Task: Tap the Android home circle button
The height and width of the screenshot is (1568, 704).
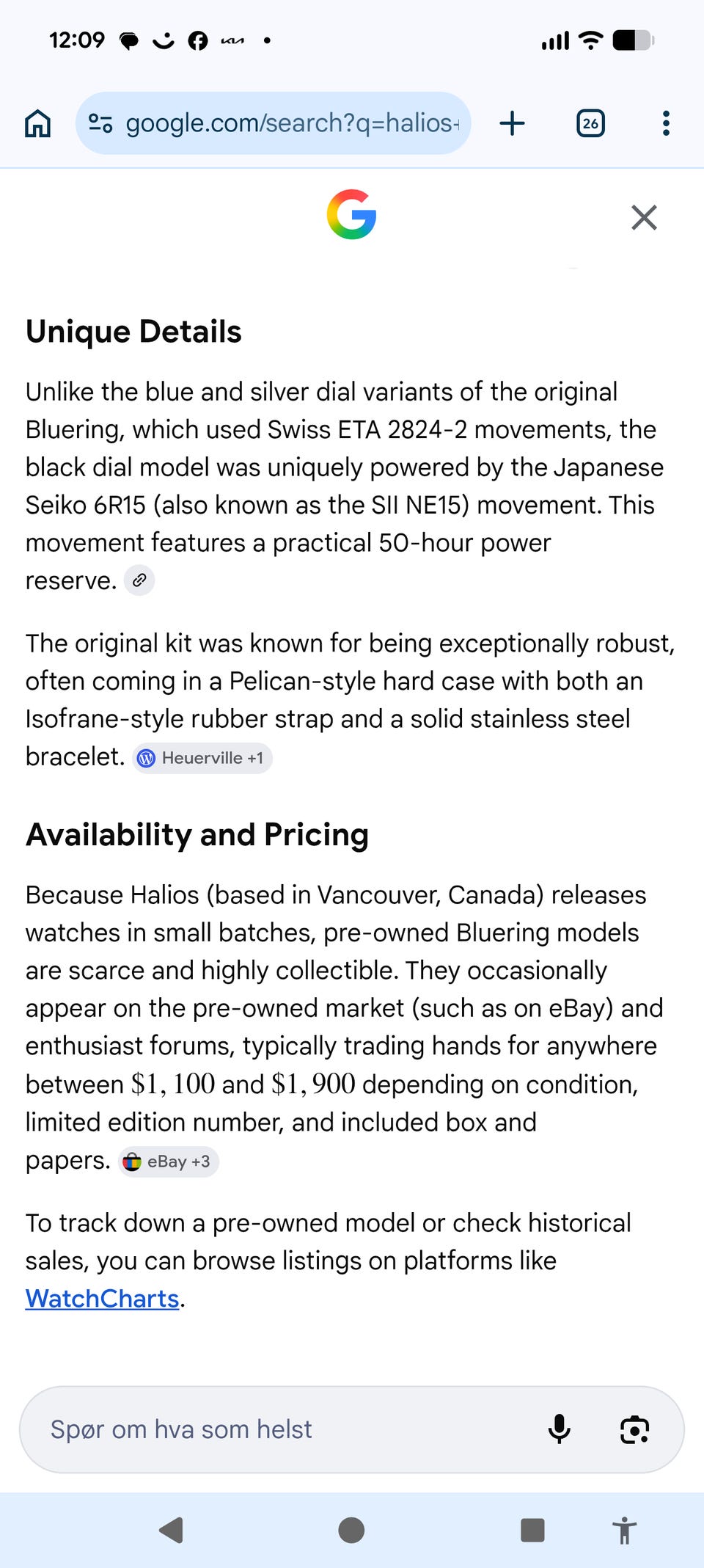Action: click(x=351, y=1530)
